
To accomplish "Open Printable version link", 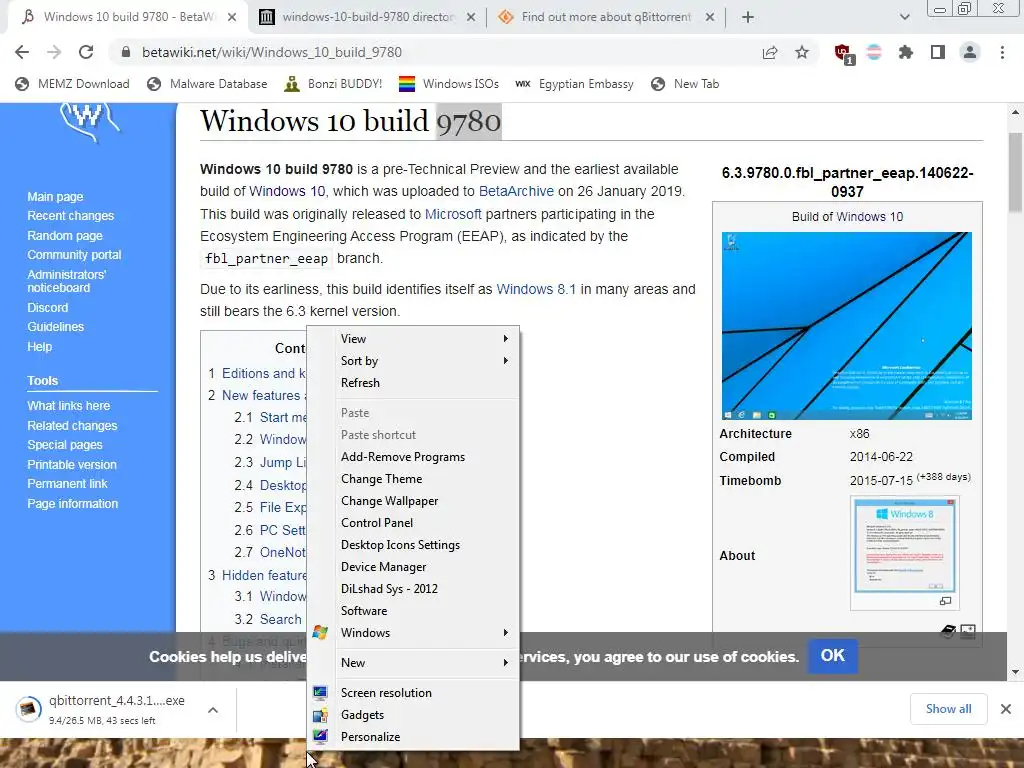I will pos(72,464).
